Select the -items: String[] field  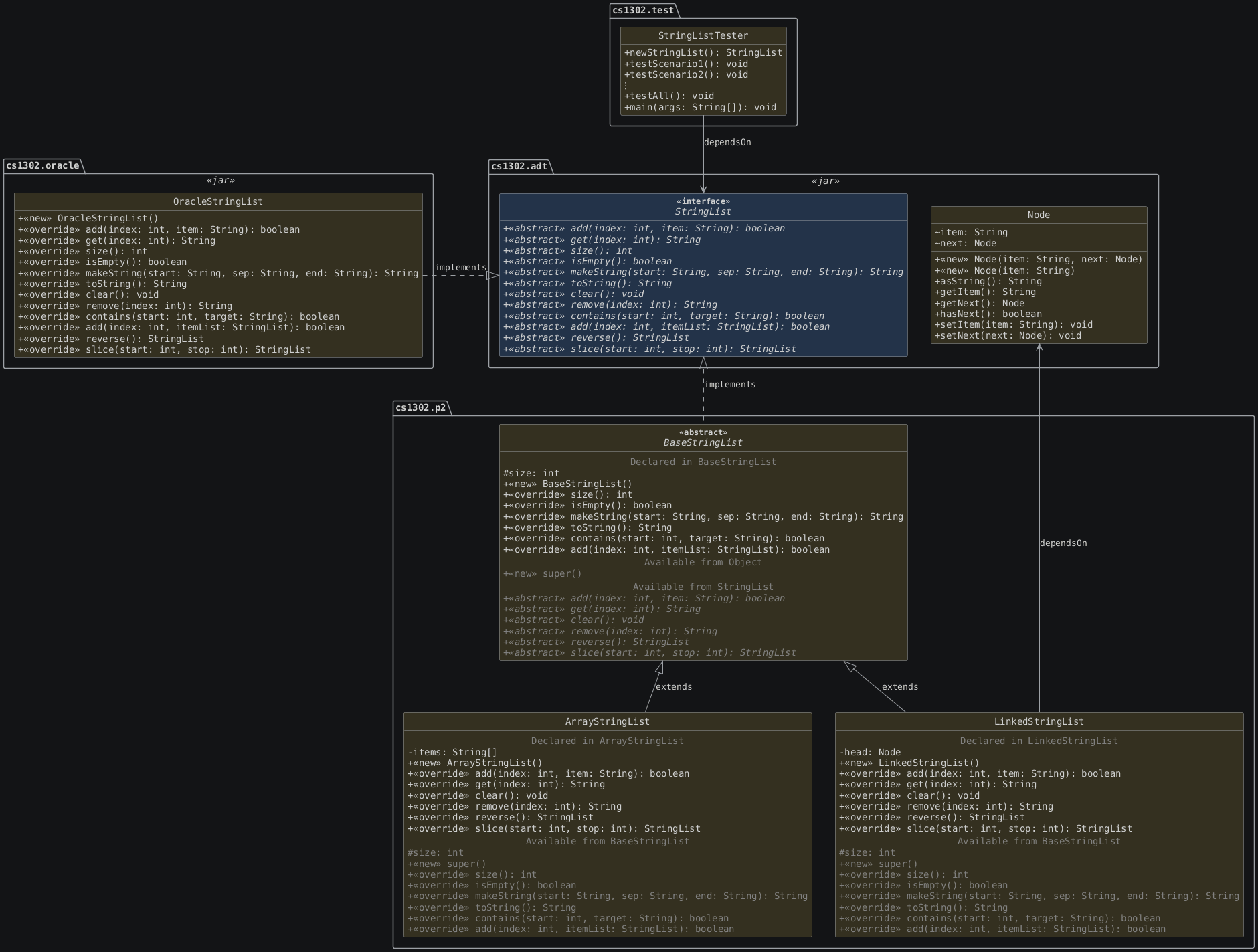[452, 753]
